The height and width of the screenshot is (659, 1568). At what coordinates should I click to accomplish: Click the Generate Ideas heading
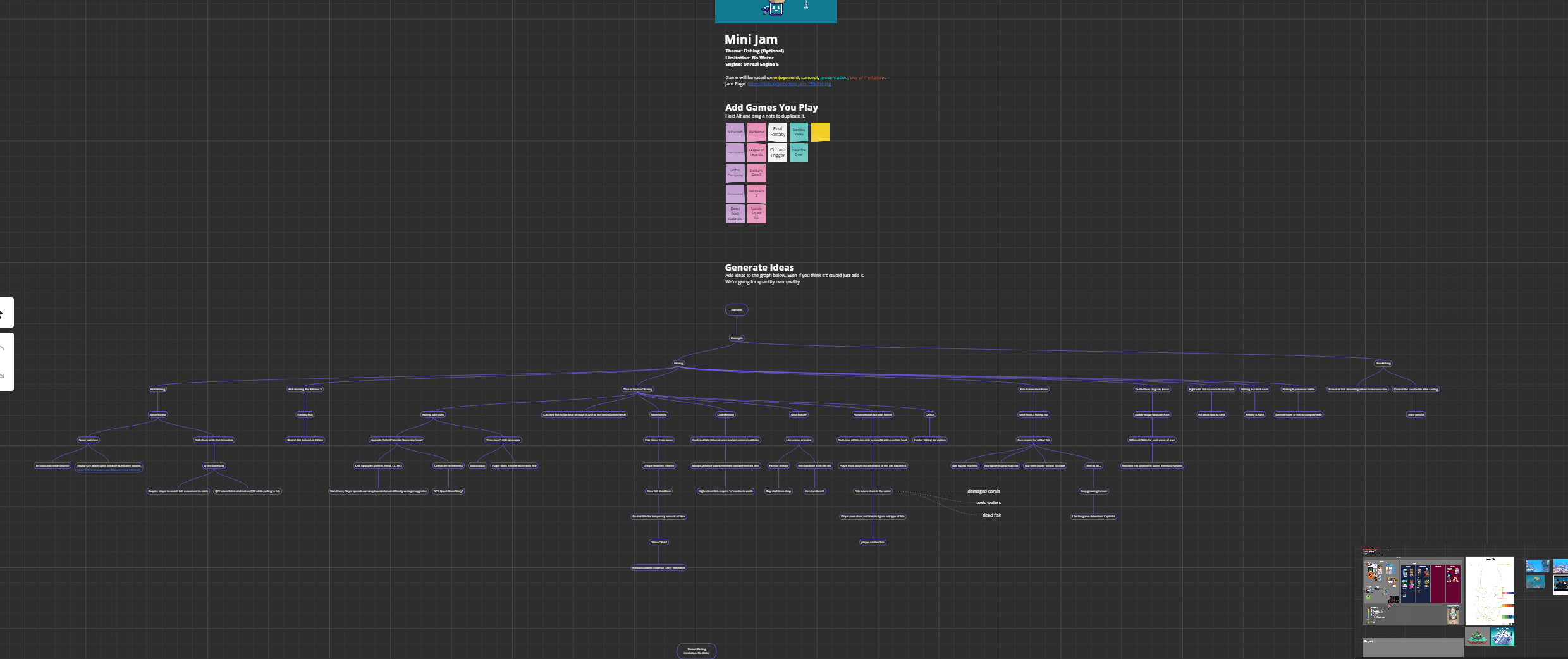(759, 268)
